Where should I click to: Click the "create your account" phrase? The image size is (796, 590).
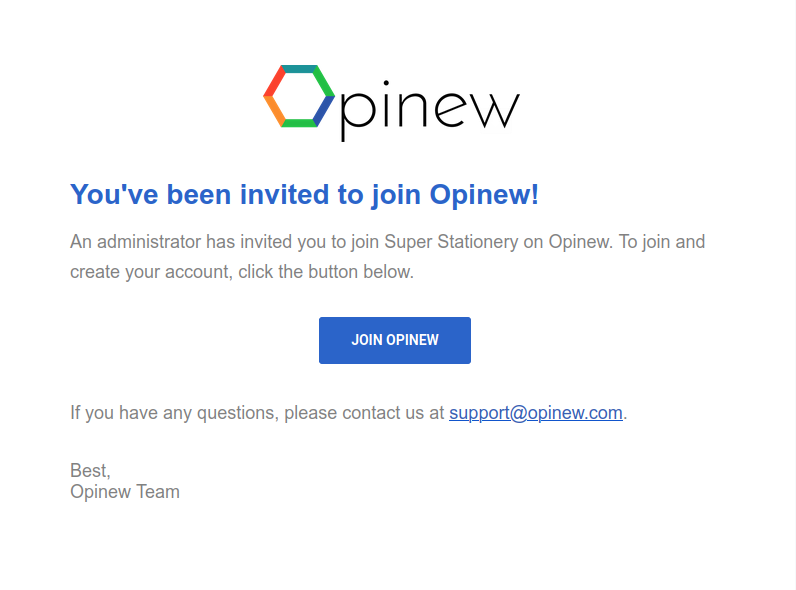coord(148,272)
